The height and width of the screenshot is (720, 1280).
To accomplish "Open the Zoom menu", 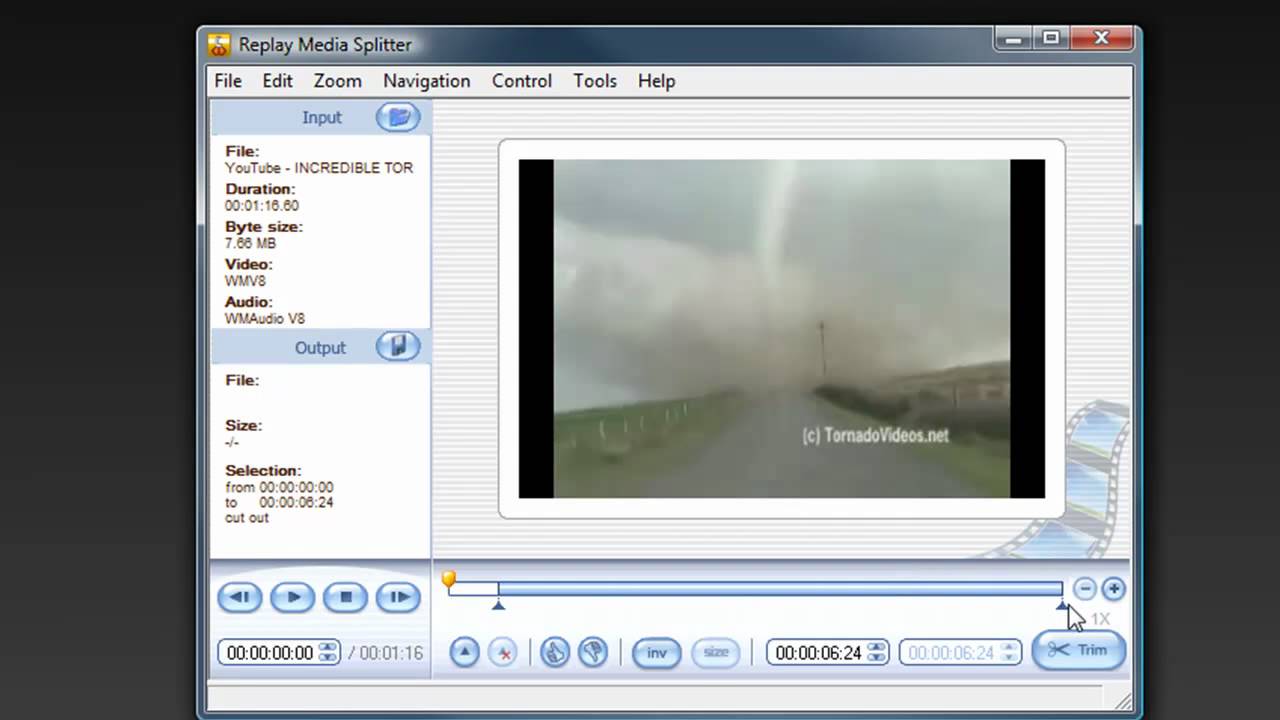I will point(338,81).
